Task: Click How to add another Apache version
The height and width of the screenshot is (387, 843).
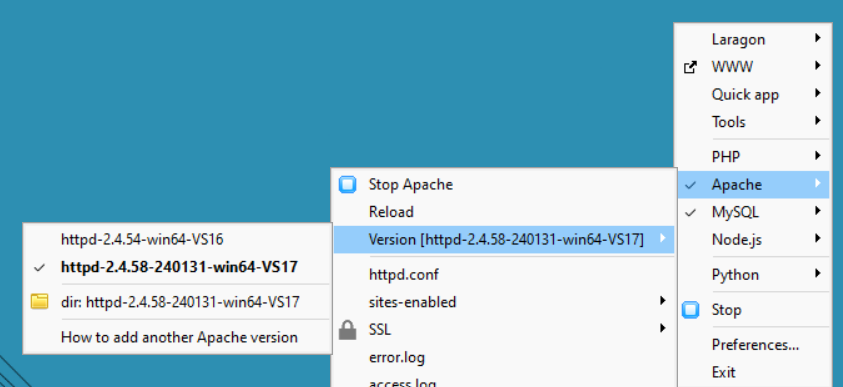Action: (x=177, y=337)
